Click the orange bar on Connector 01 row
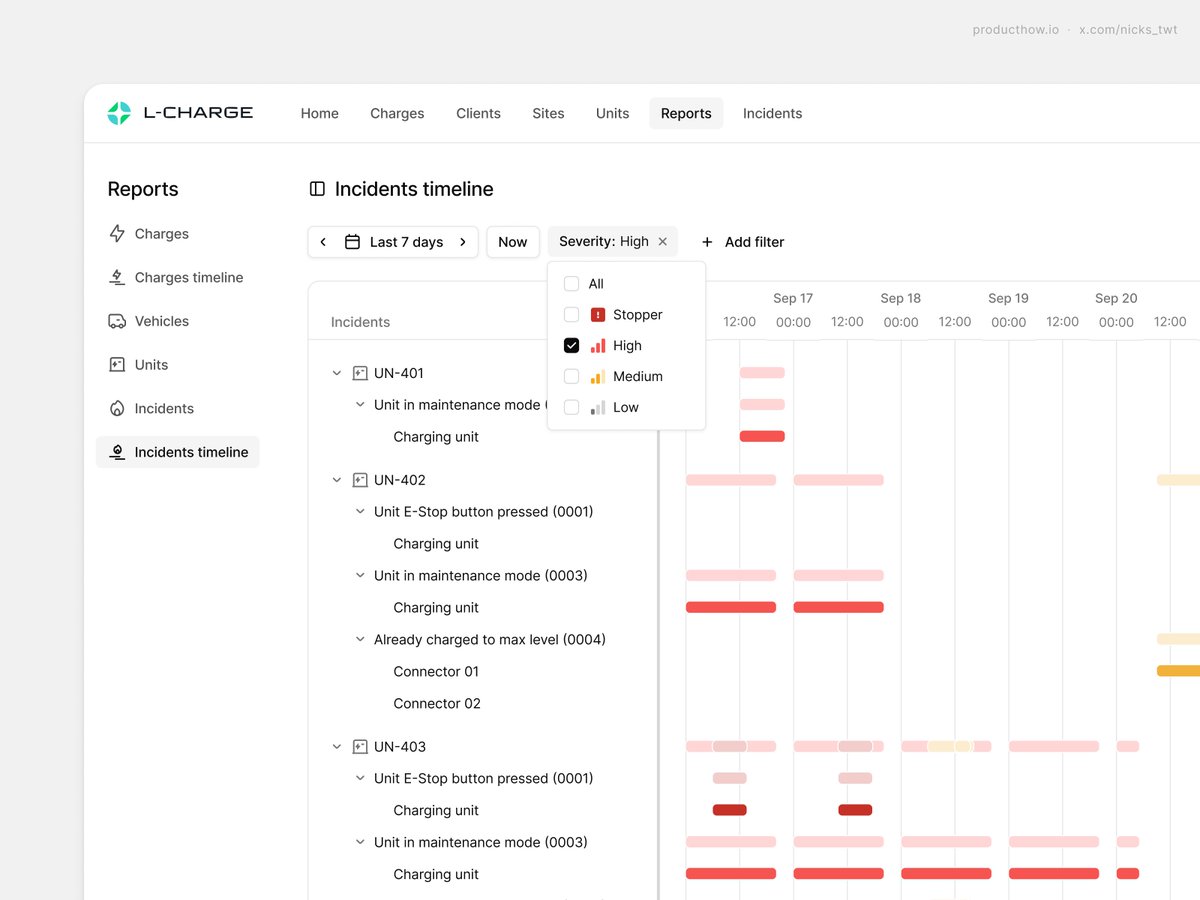 tap(1178, 671)
